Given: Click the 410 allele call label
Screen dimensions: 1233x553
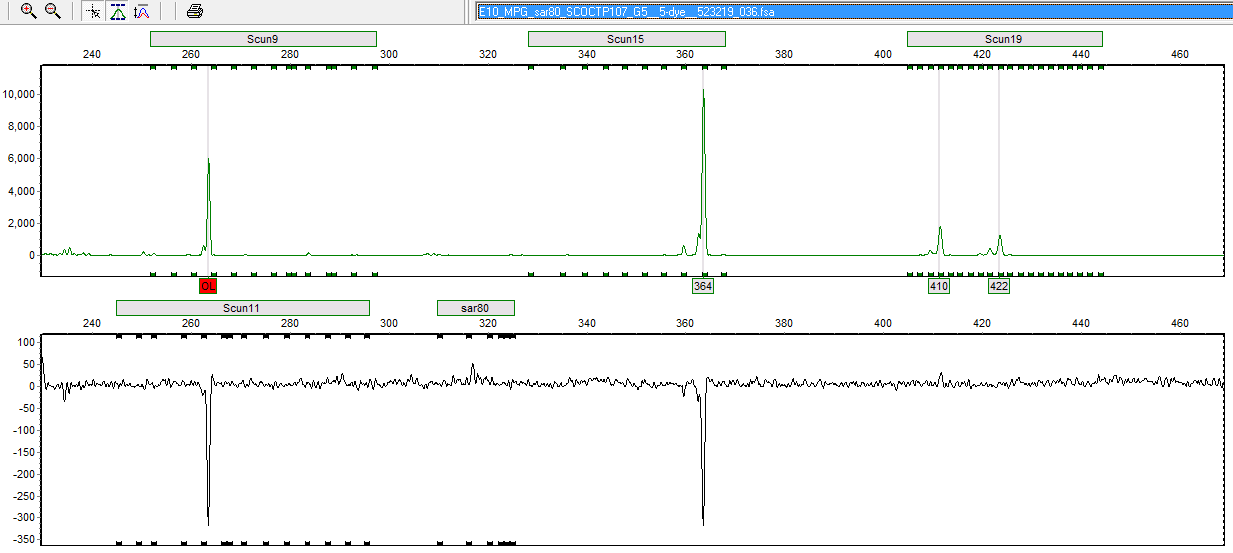Looking at the screenshot, I should tap(939, 287).
